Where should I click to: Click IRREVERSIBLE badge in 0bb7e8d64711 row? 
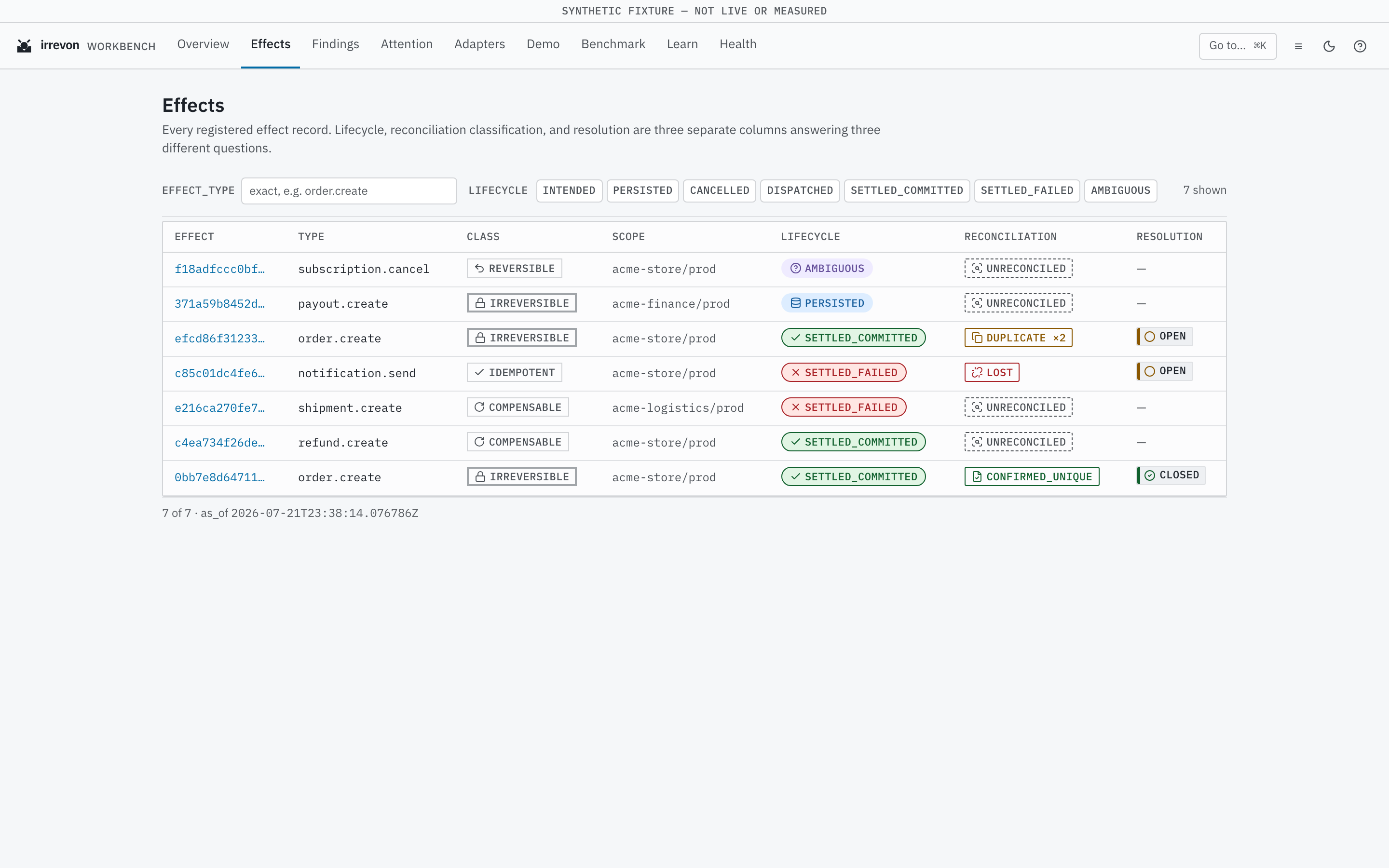pyautogui.click(x=522, y=476)
